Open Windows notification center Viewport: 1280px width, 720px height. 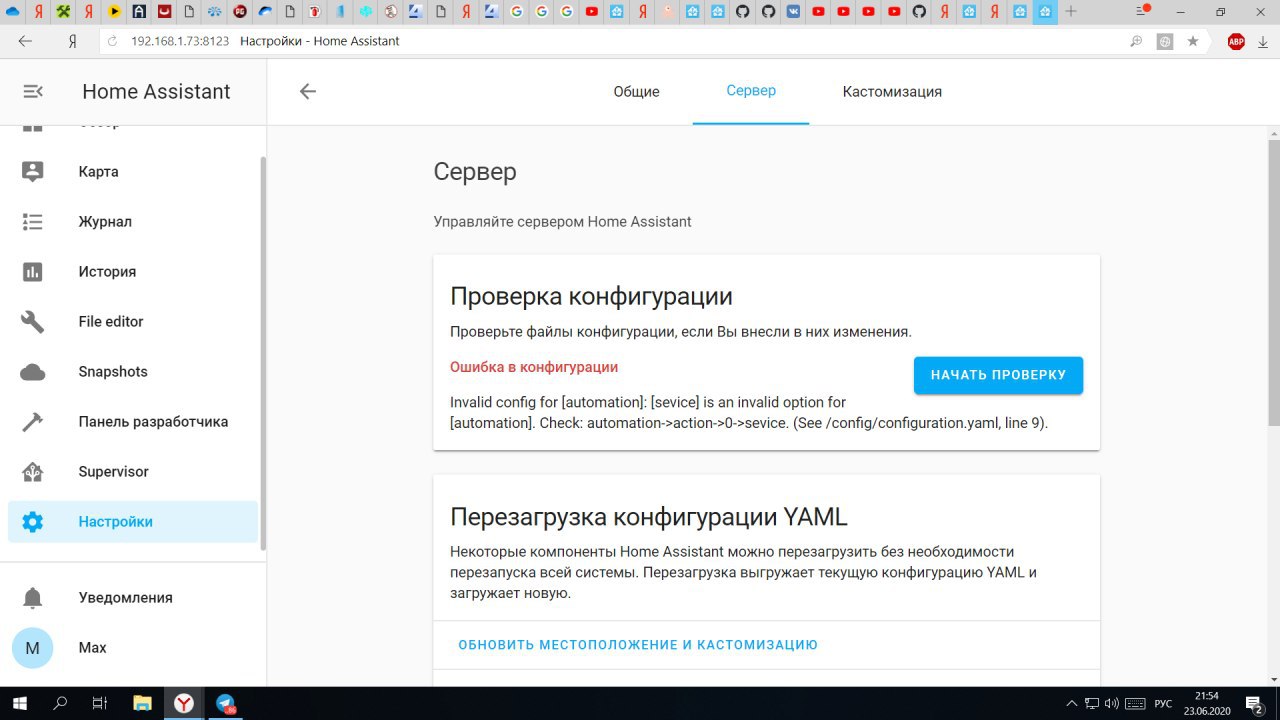(x=1255, y=703)
